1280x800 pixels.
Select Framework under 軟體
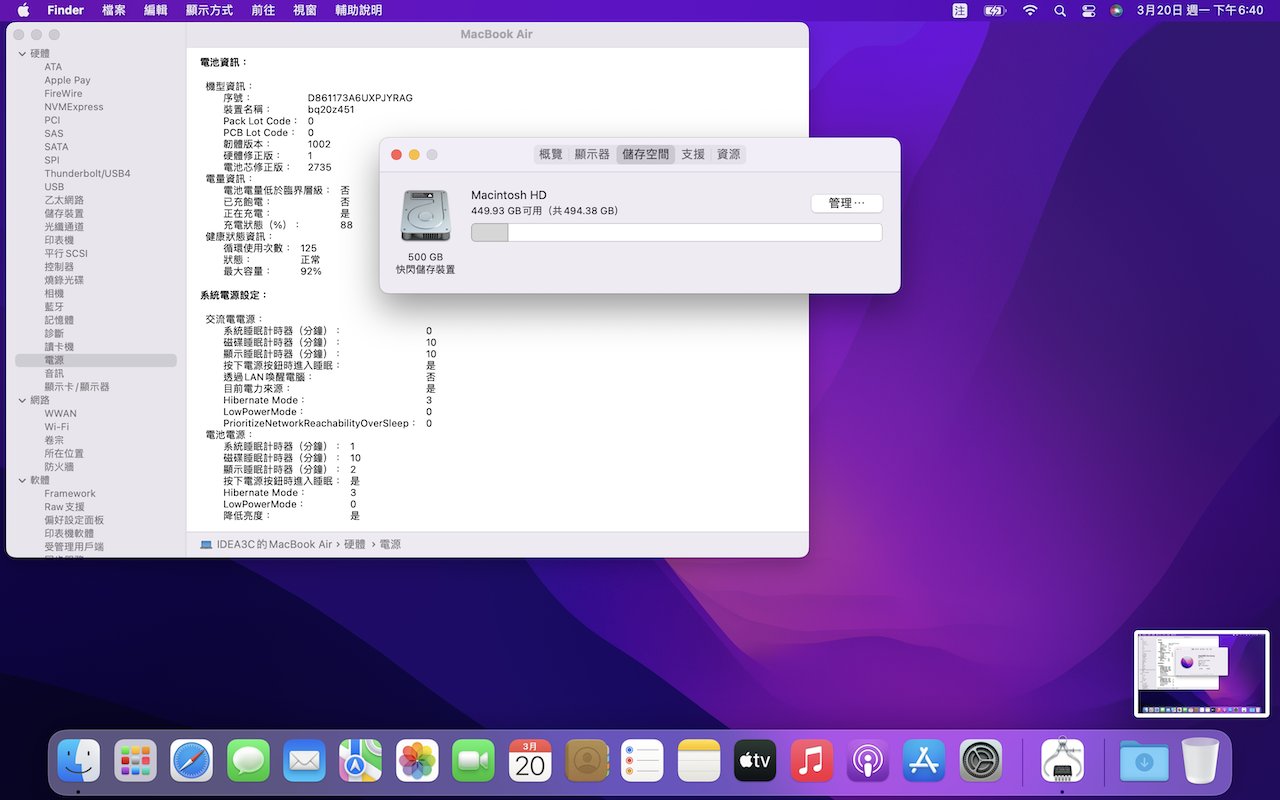(70, 494)
